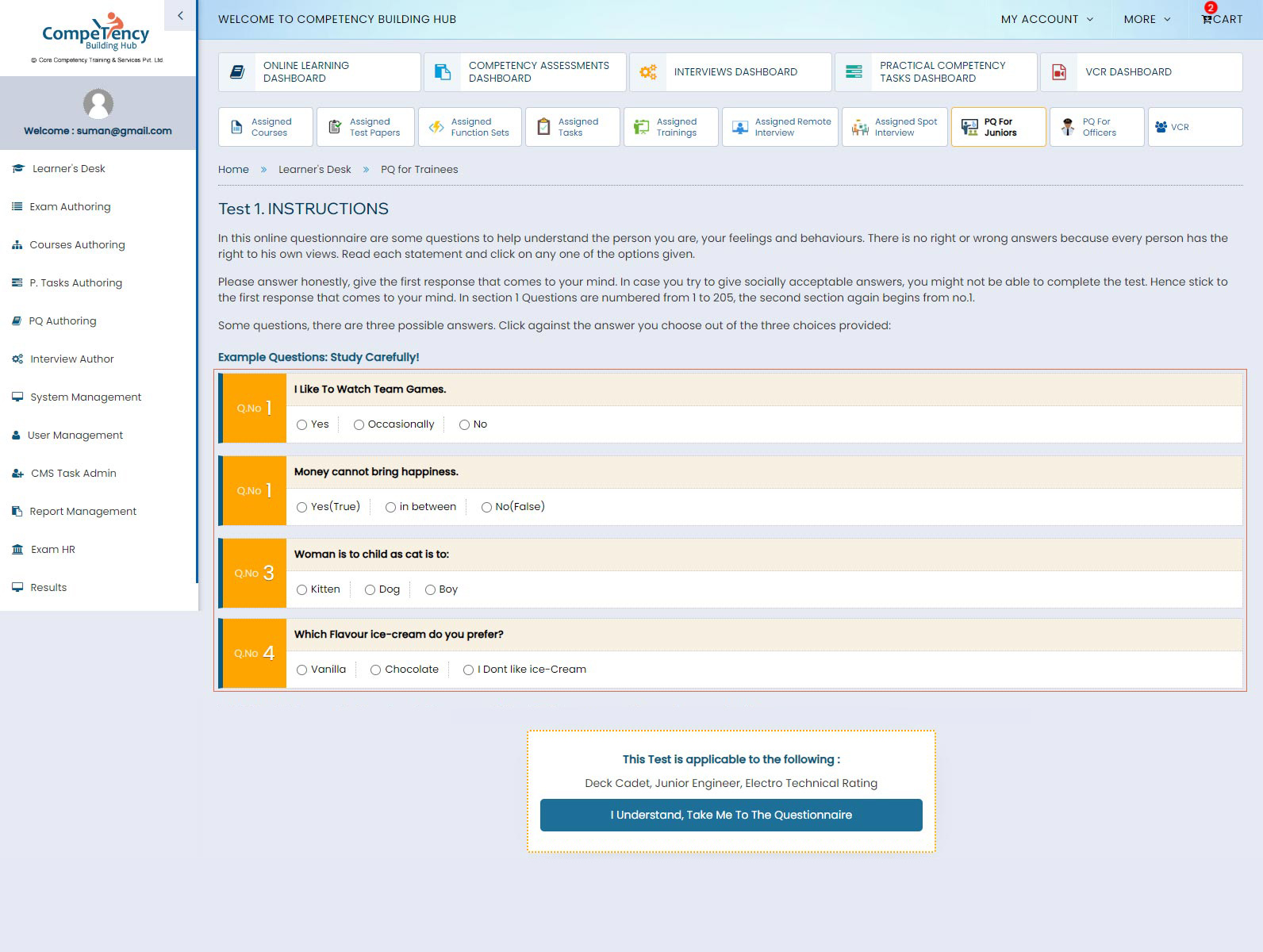Click the Assigned Courses document icon

pos(236,127)
